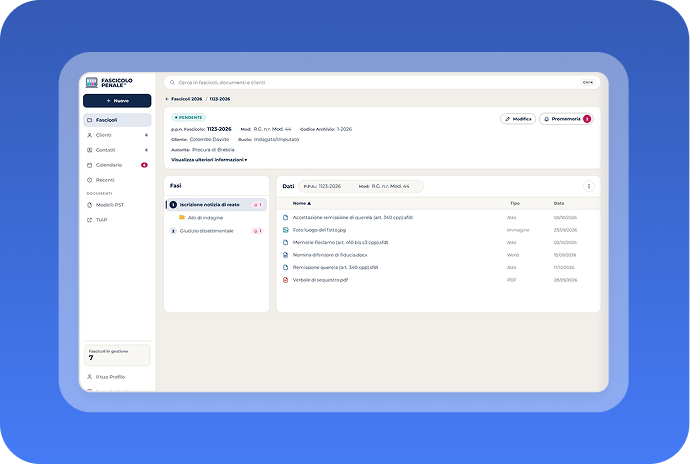Click the Promemoria red count badge
This screenshot has width=690, height=464.
(x=587, y=119)
